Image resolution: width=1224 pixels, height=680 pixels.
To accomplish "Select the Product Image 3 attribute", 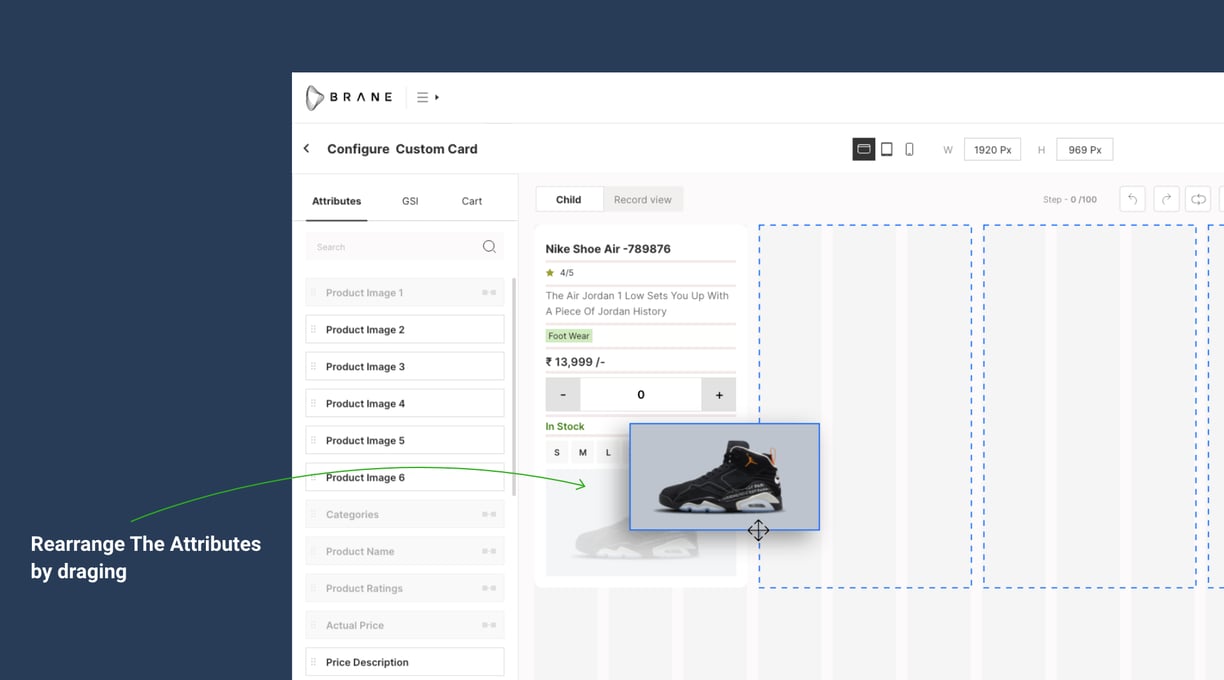I will pyautogui.click(x=405, y=366).
